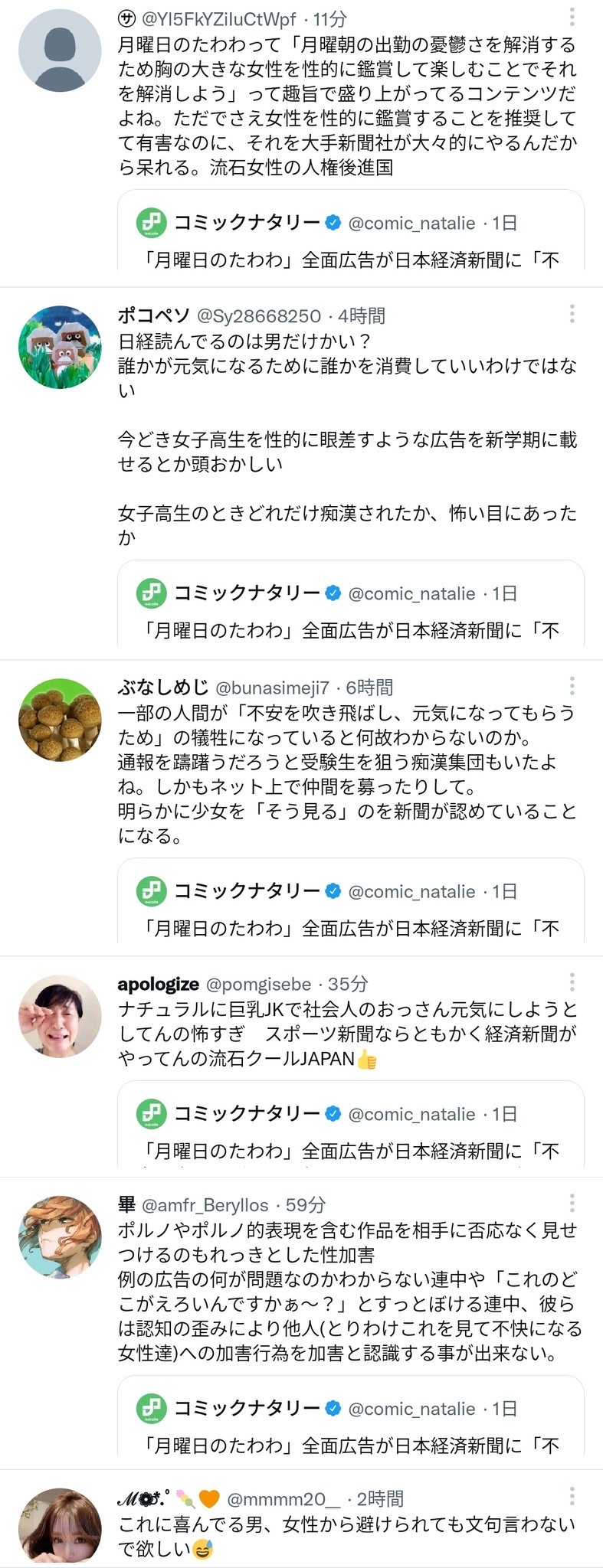
Task: Open the @Sy28668250 handle link
Action: [x=259, y=315]
